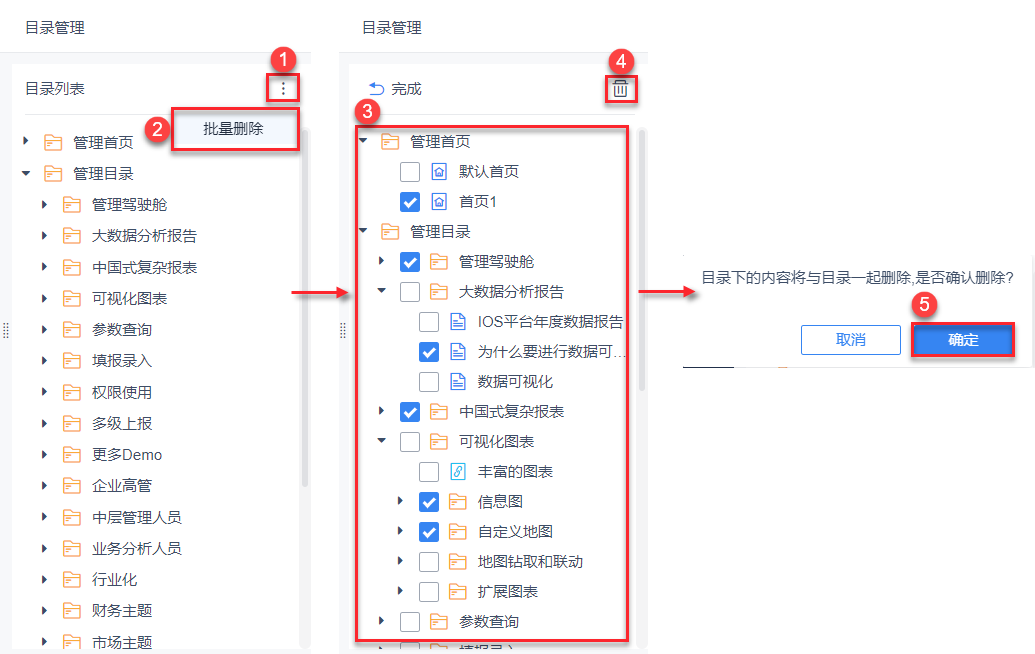Click the 确定 confirm button
The height and width of the screenshot is (654, 1035).
point(963,340)
